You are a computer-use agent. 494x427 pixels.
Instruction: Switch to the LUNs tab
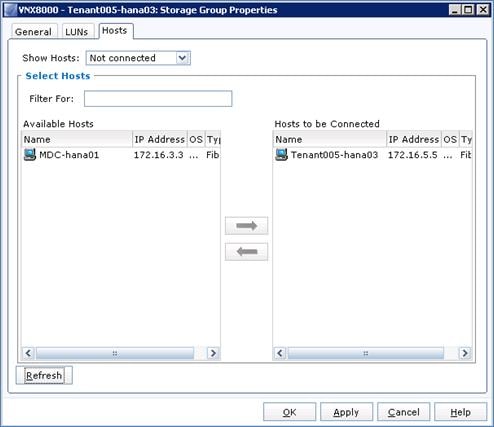point(77,32)
